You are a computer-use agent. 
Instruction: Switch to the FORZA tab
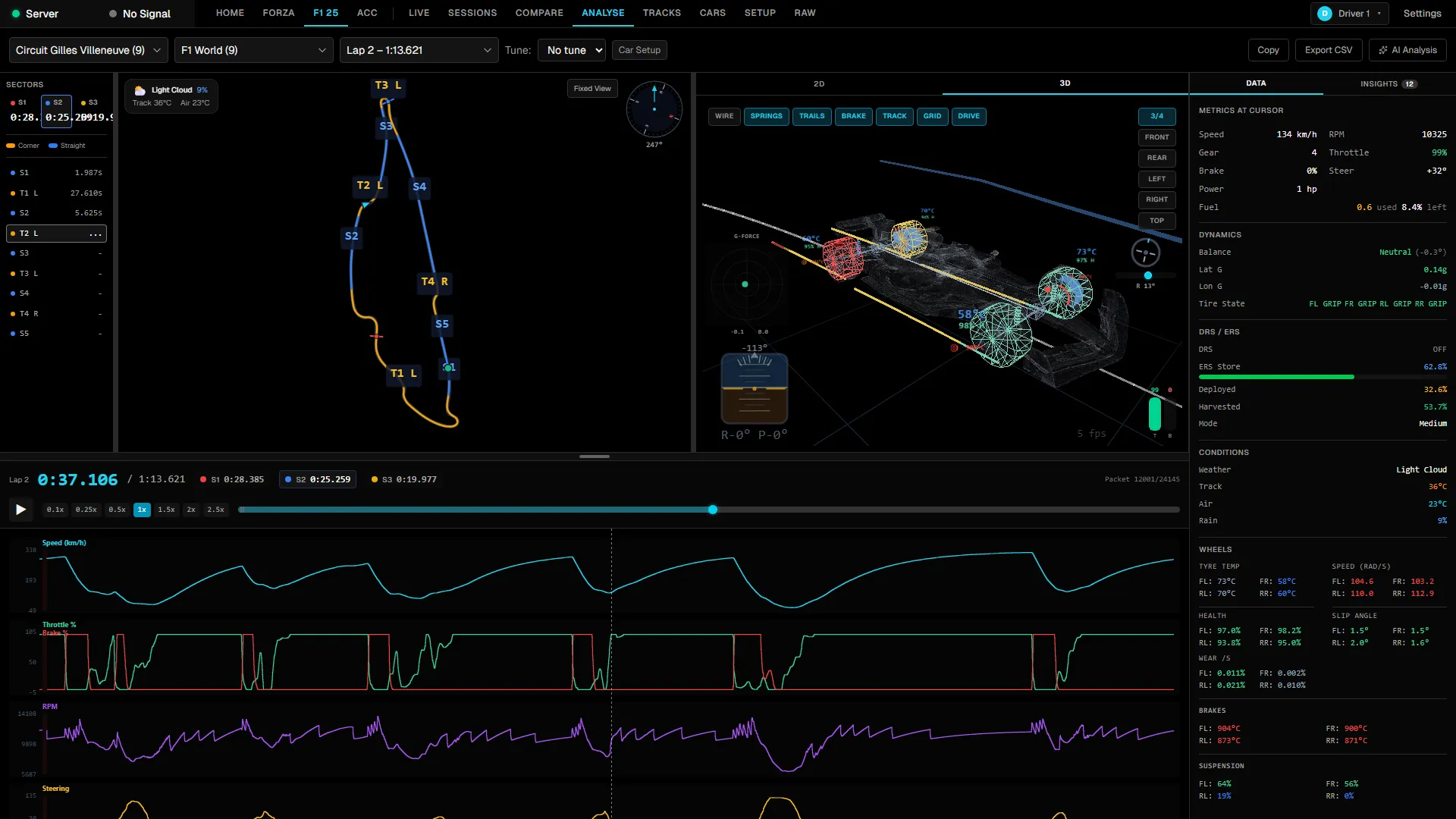[x=279, y=13]
